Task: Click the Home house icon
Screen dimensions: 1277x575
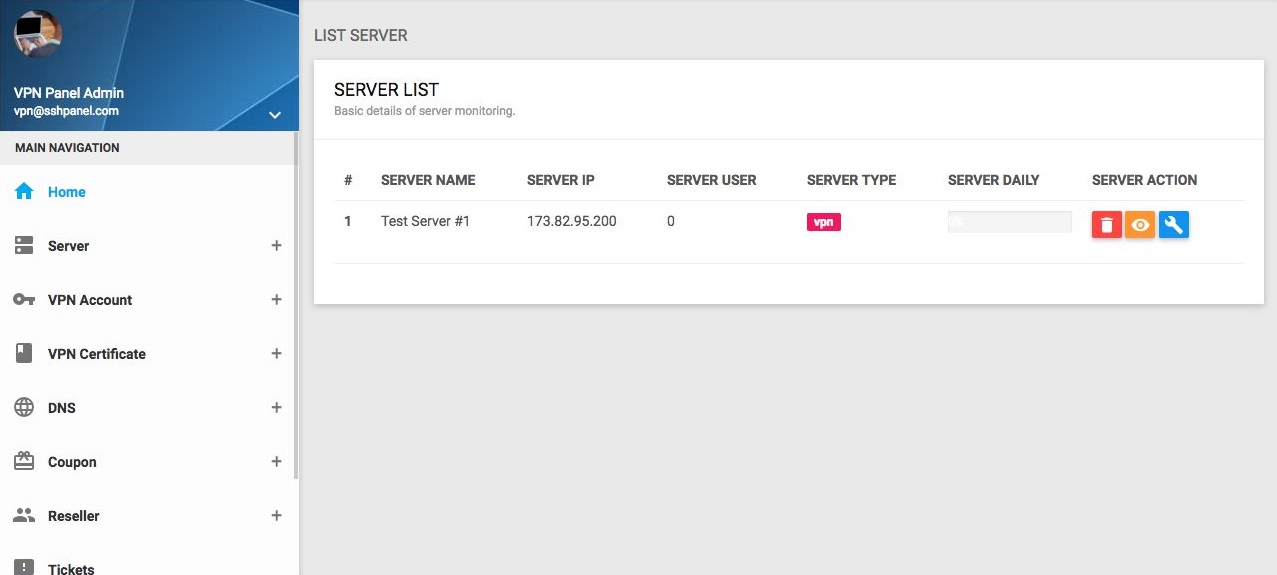Action: [24, 192]
